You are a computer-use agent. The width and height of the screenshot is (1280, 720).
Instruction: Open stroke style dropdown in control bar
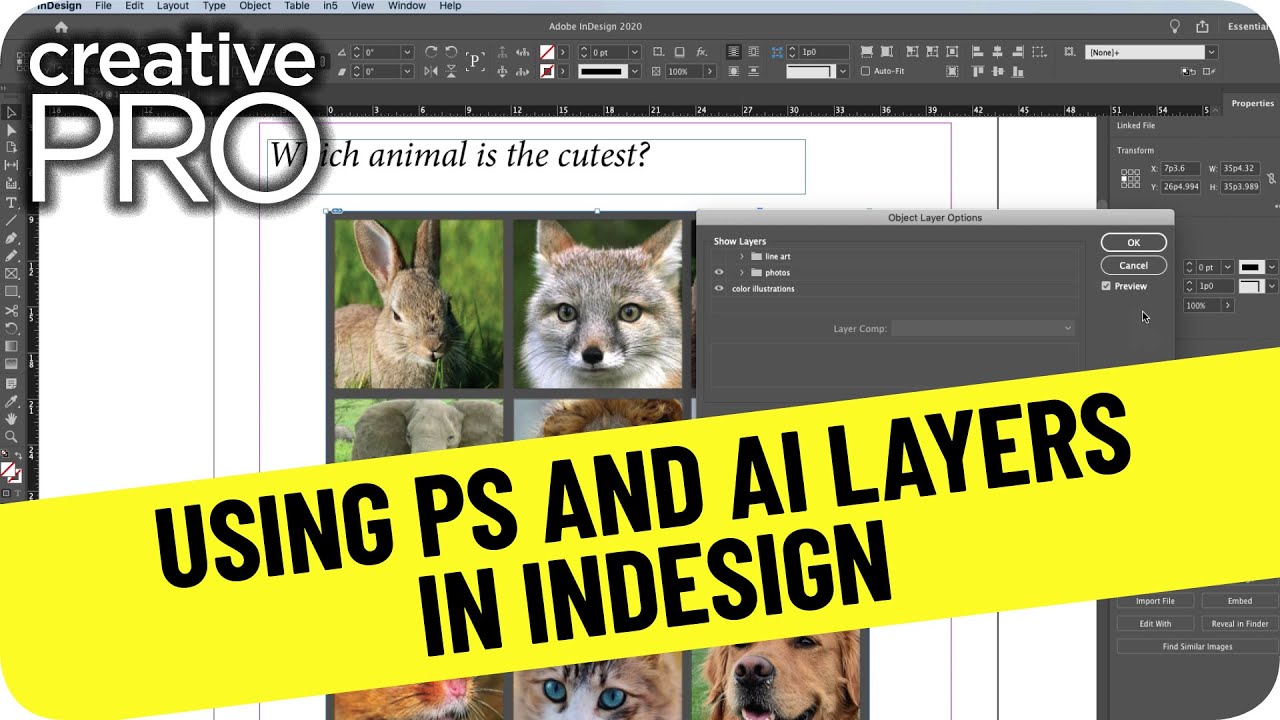635,72
